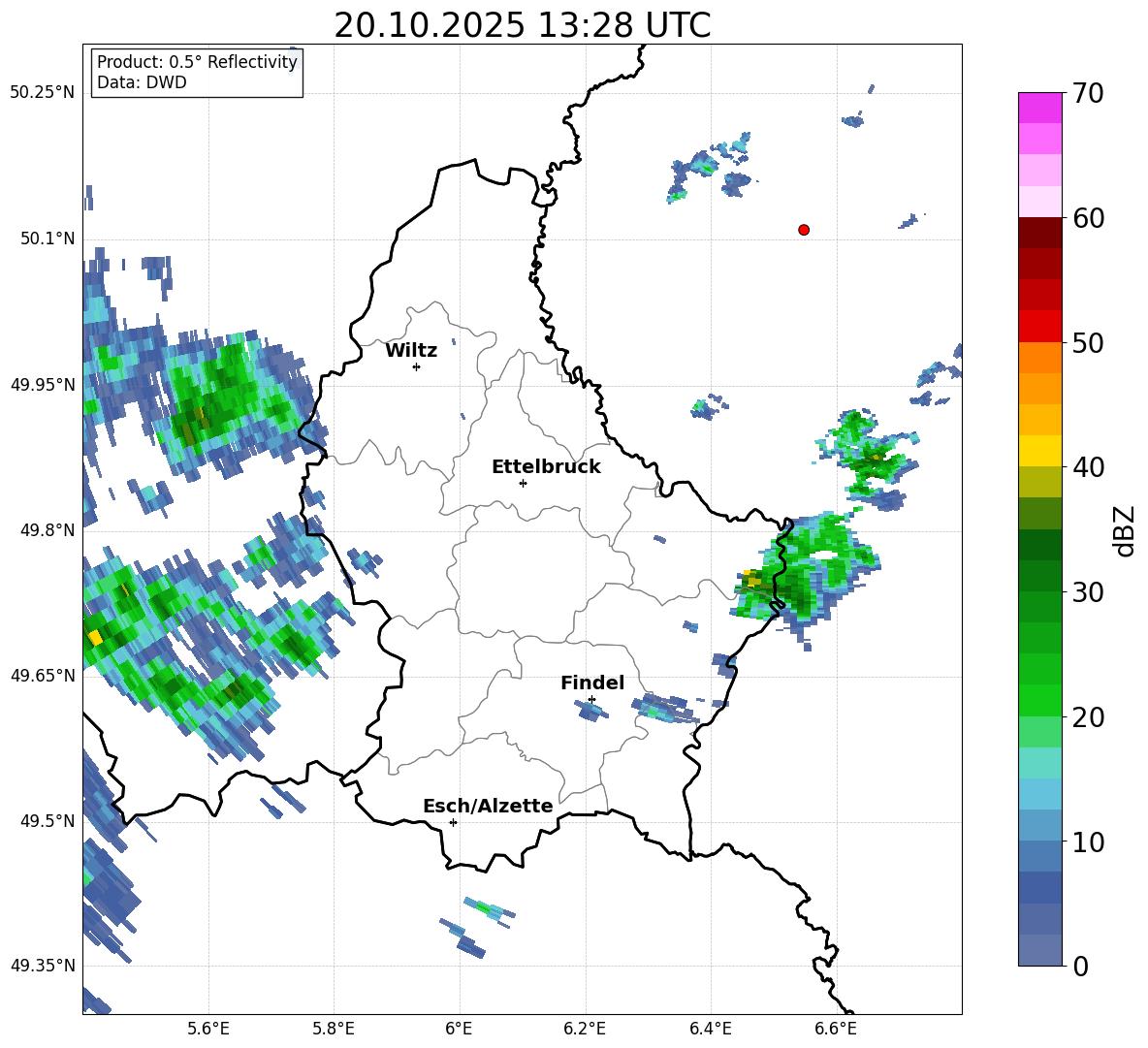Click the dBZ colorbar axis label

(x=1125, y=530)
